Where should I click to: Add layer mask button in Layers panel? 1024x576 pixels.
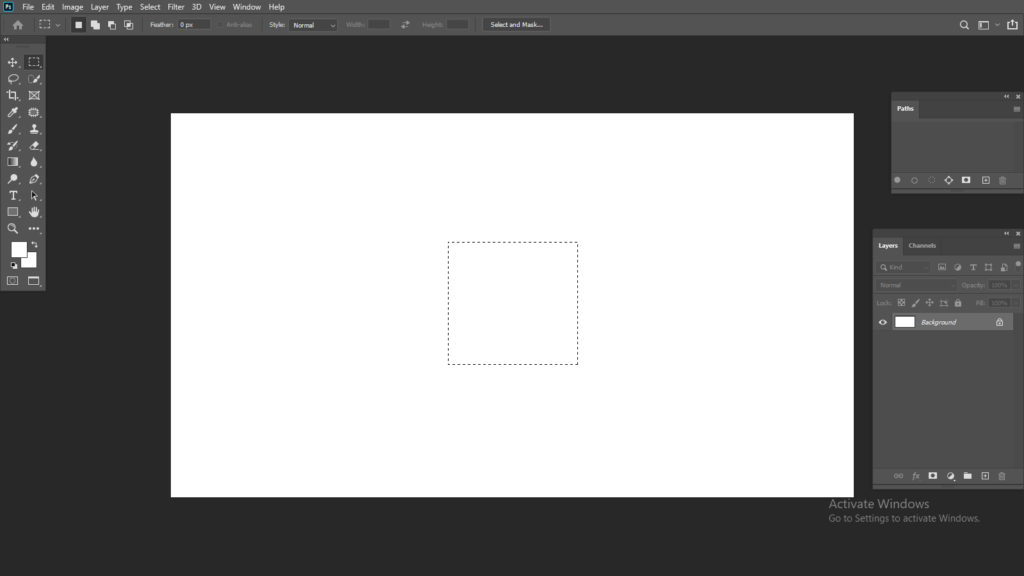933,476
